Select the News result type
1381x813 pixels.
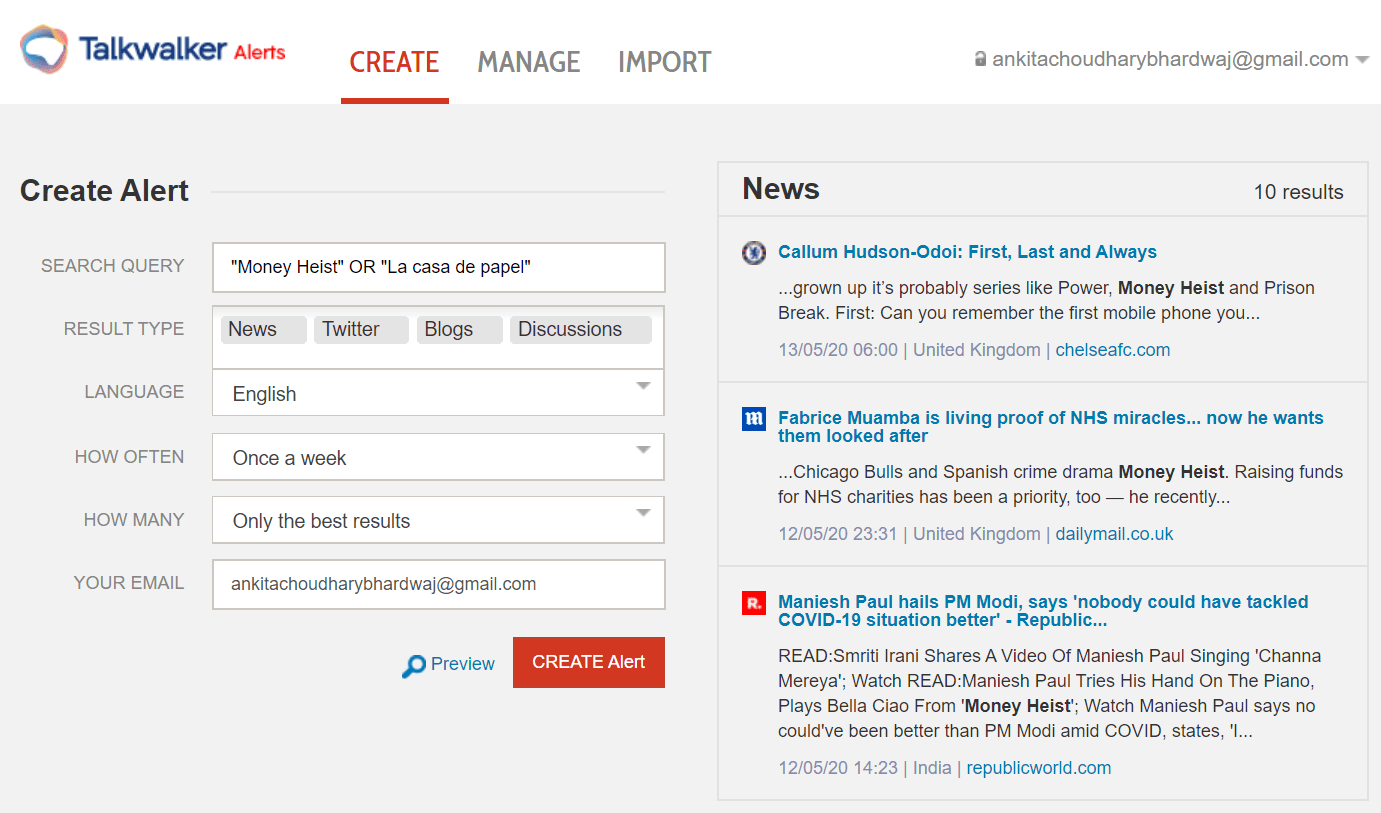[x=263, y=328]
